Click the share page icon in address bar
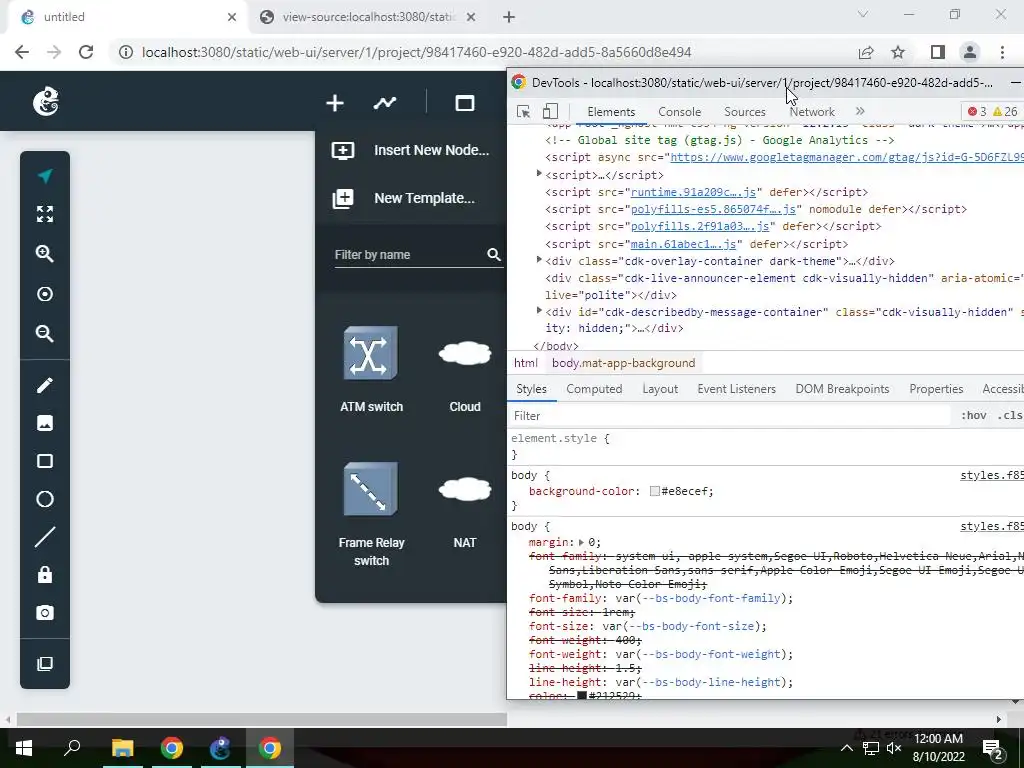The height and width of the screenshot is (768, 1024). [x=866, y=52]
